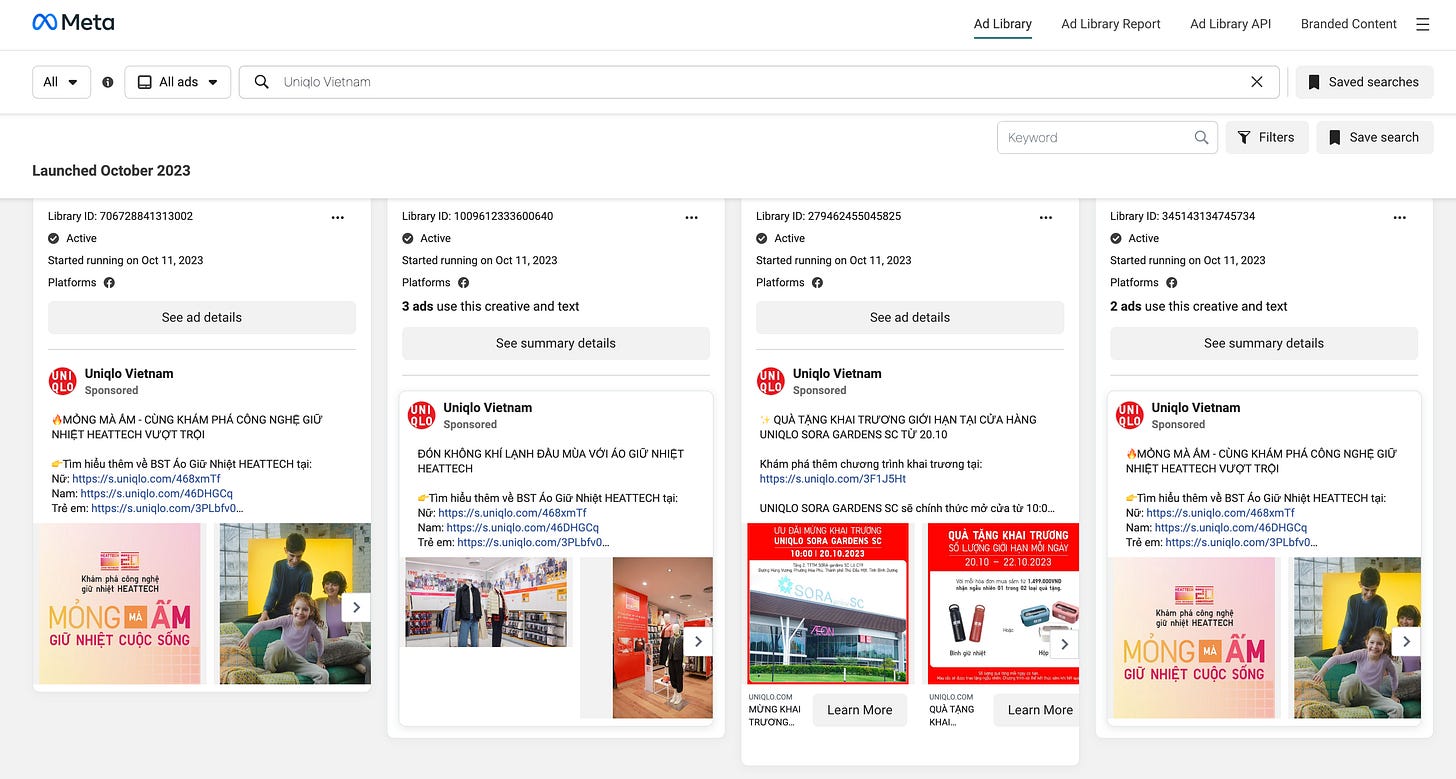Advance carousel arrow in first ad card
The image size is (1456, 779).
[x=356, y=607]
